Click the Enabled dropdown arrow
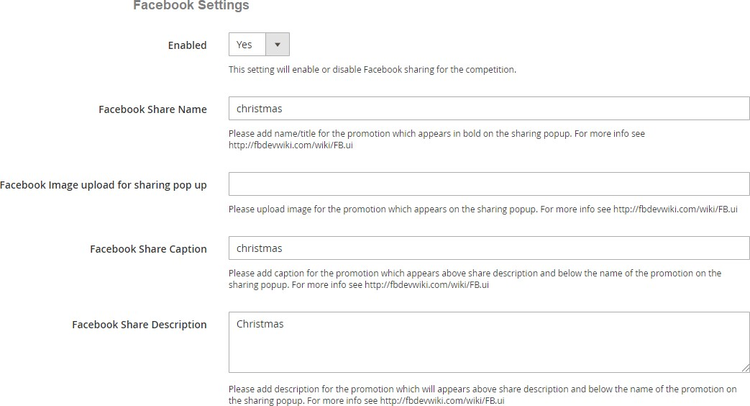The width and height of the screenshot is (750, 406). [x=277, y=45]
